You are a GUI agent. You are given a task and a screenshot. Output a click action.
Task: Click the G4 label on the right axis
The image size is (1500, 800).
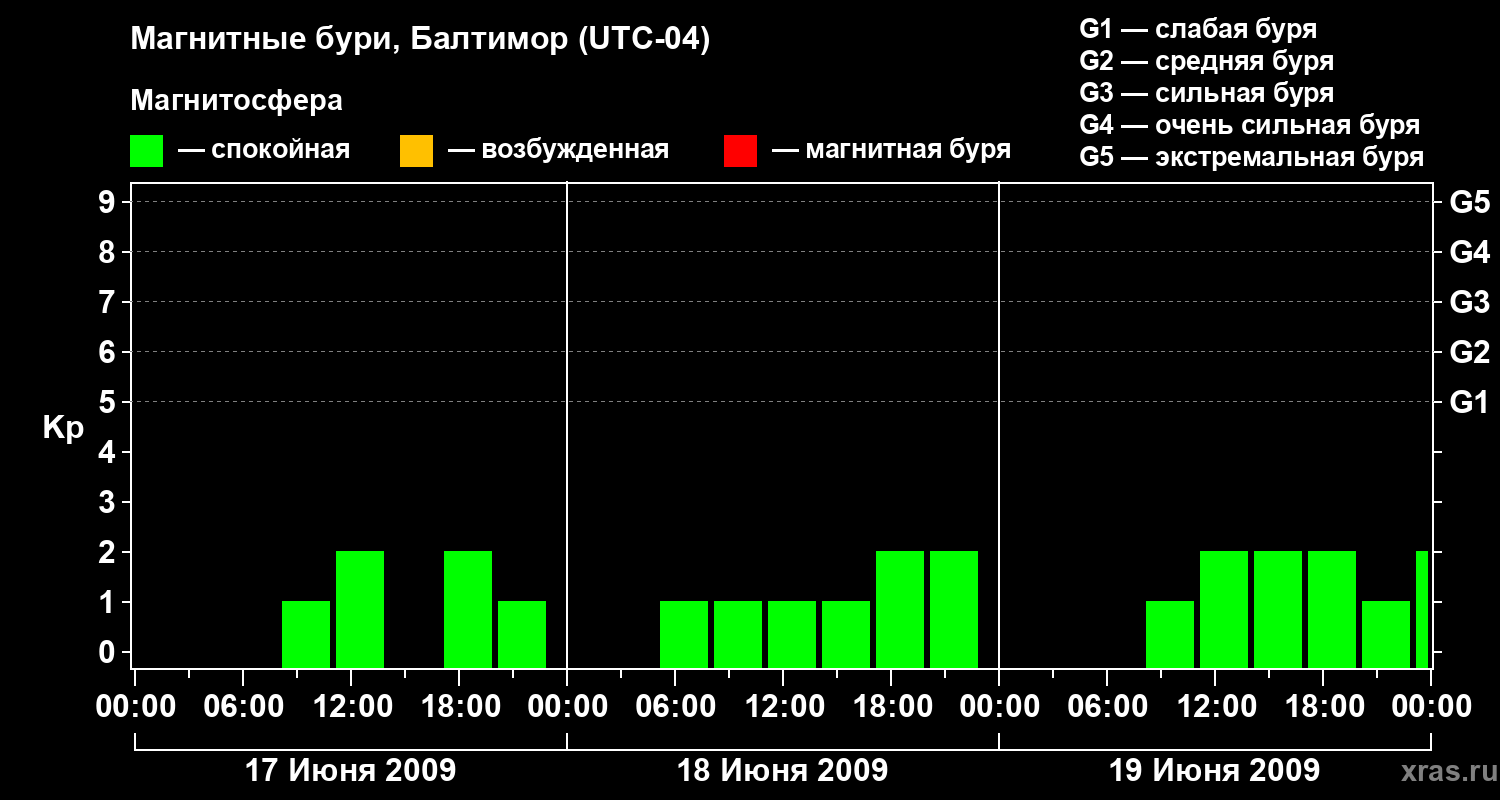(1469, 252)
